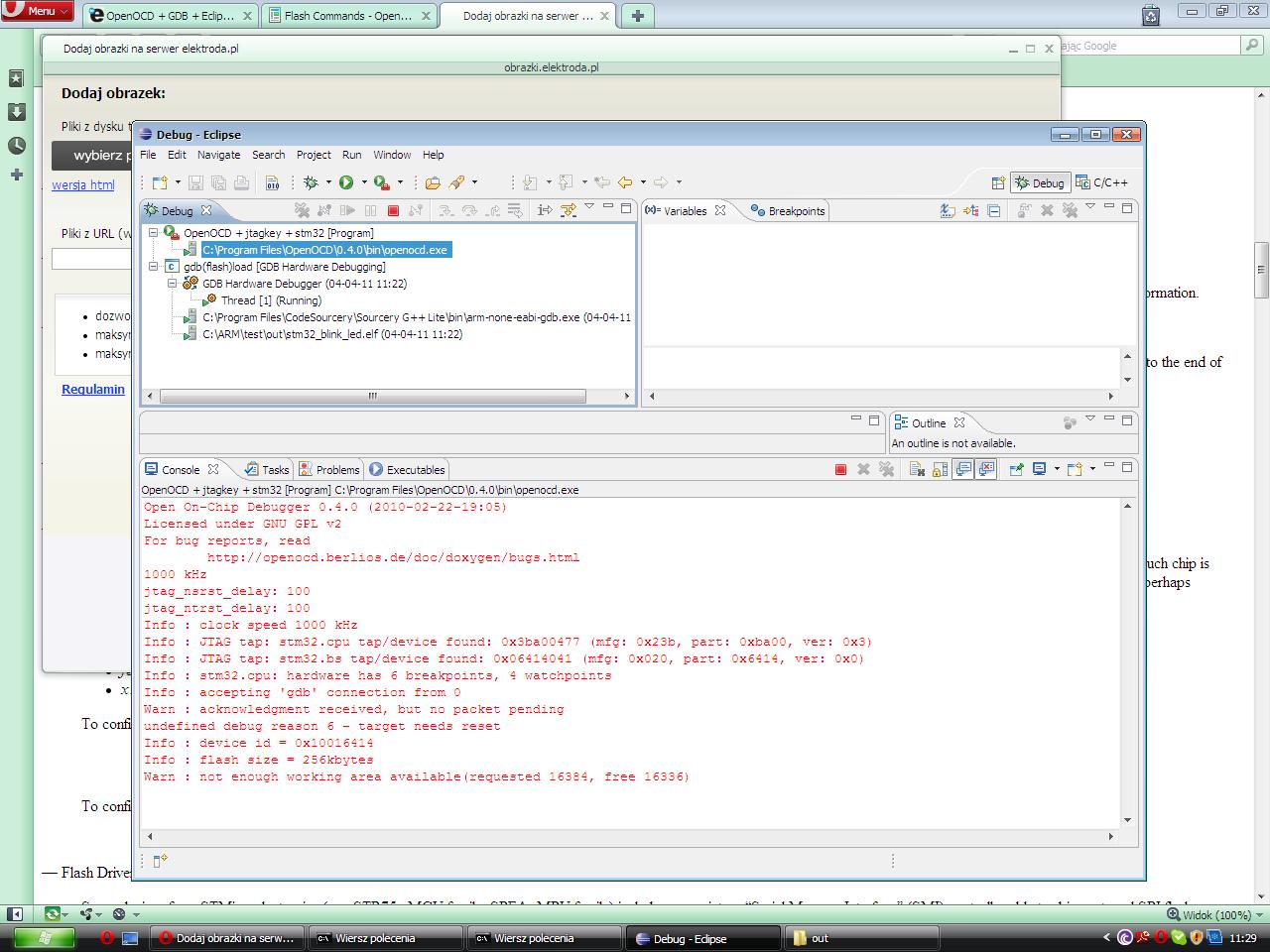Click the green Run button icon

(x=346, y=182)
